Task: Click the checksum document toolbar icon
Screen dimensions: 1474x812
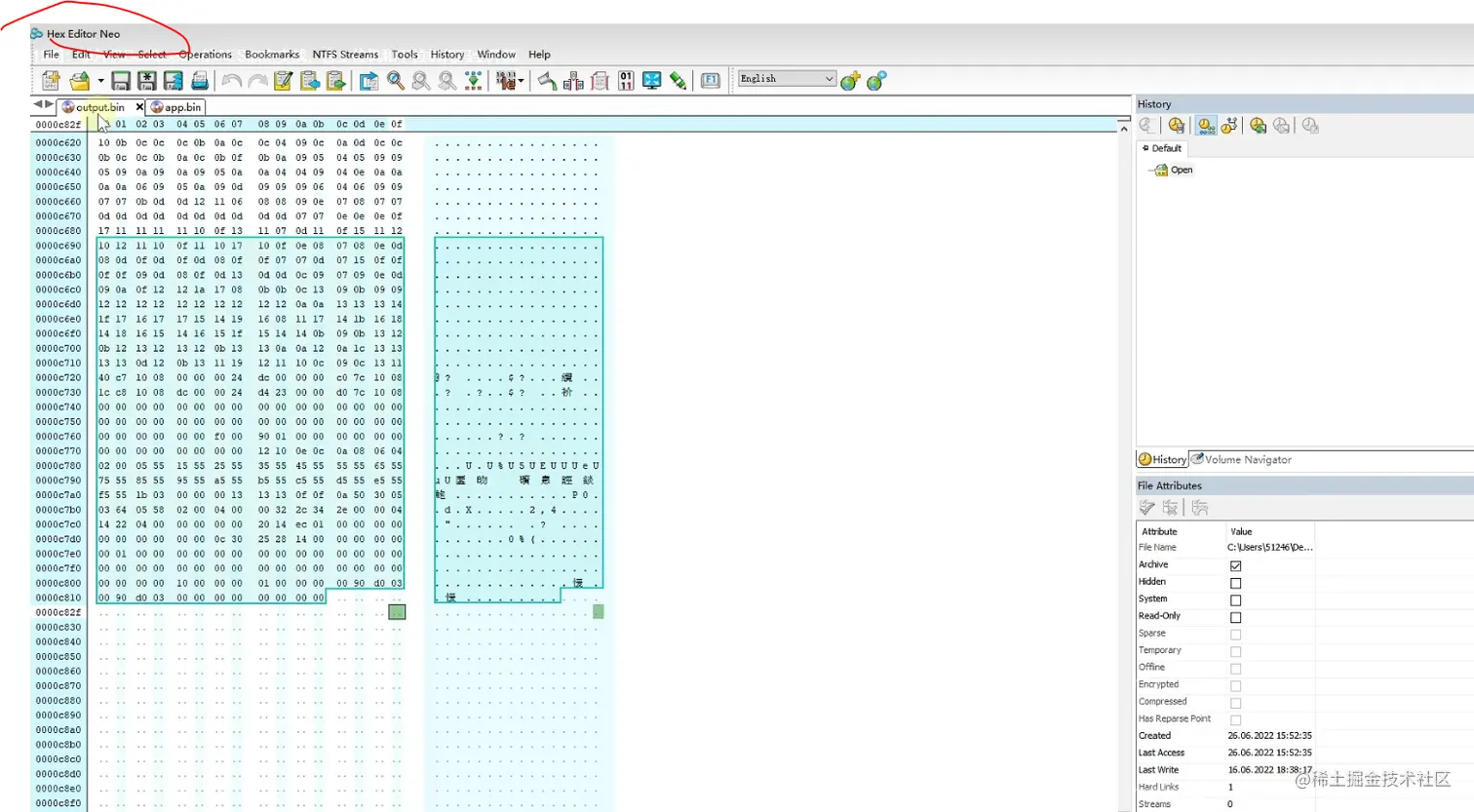Action: [600, 81]
